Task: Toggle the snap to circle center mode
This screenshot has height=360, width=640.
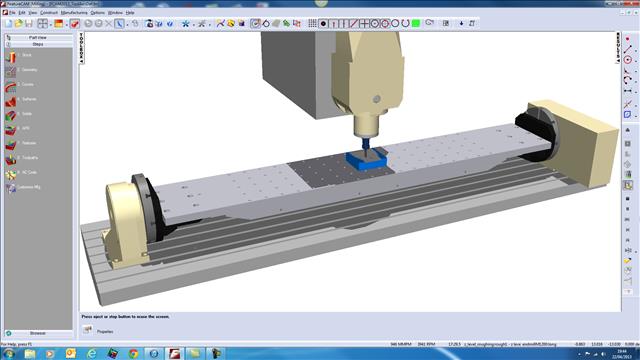Action: pos(375,24)
